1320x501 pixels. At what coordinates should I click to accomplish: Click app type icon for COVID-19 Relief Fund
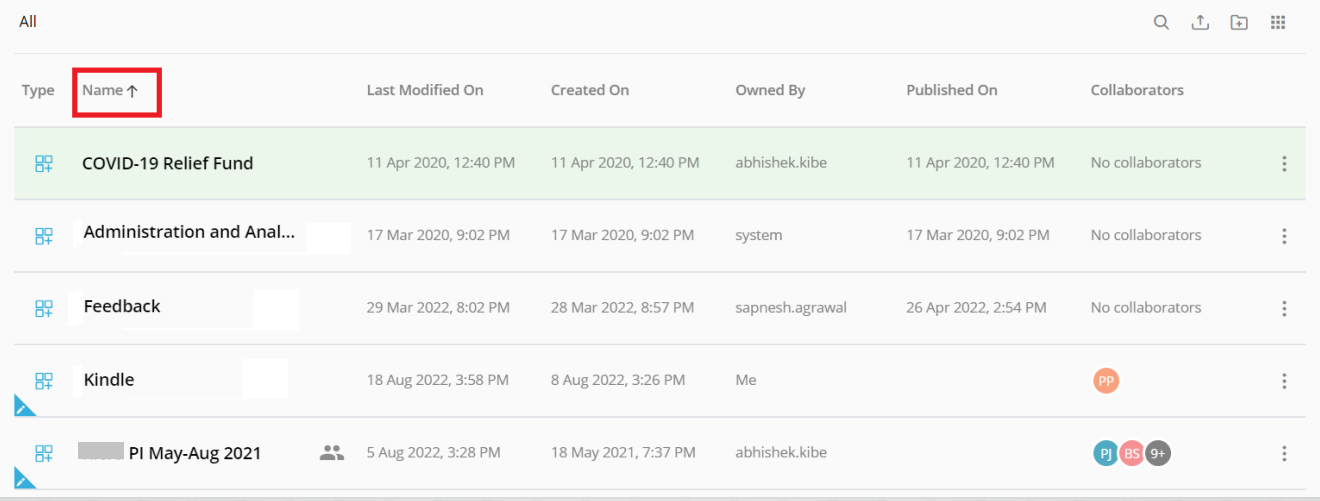point(43,163)
